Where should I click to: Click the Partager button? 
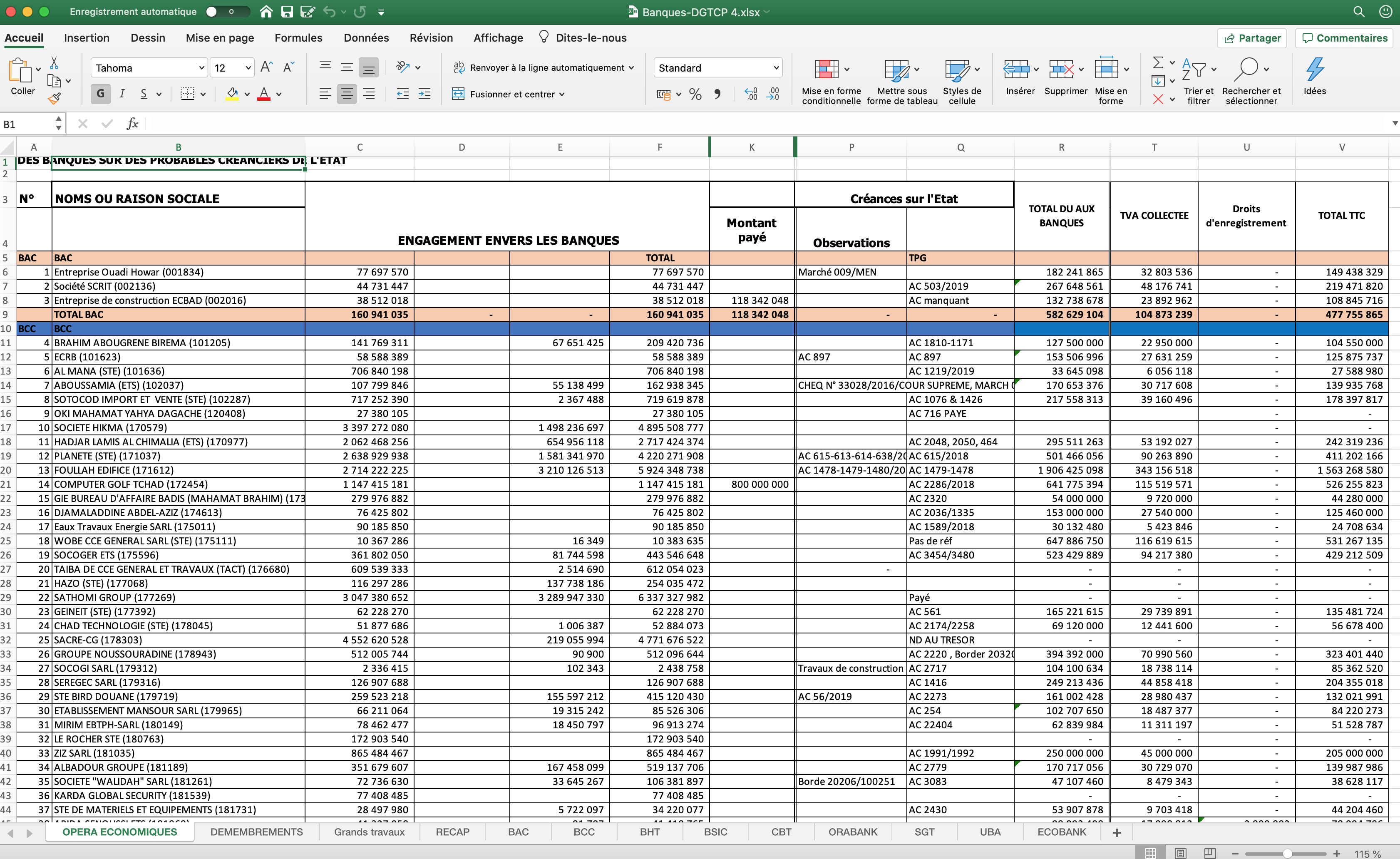pyautogui.click(x=1252, y=38)
